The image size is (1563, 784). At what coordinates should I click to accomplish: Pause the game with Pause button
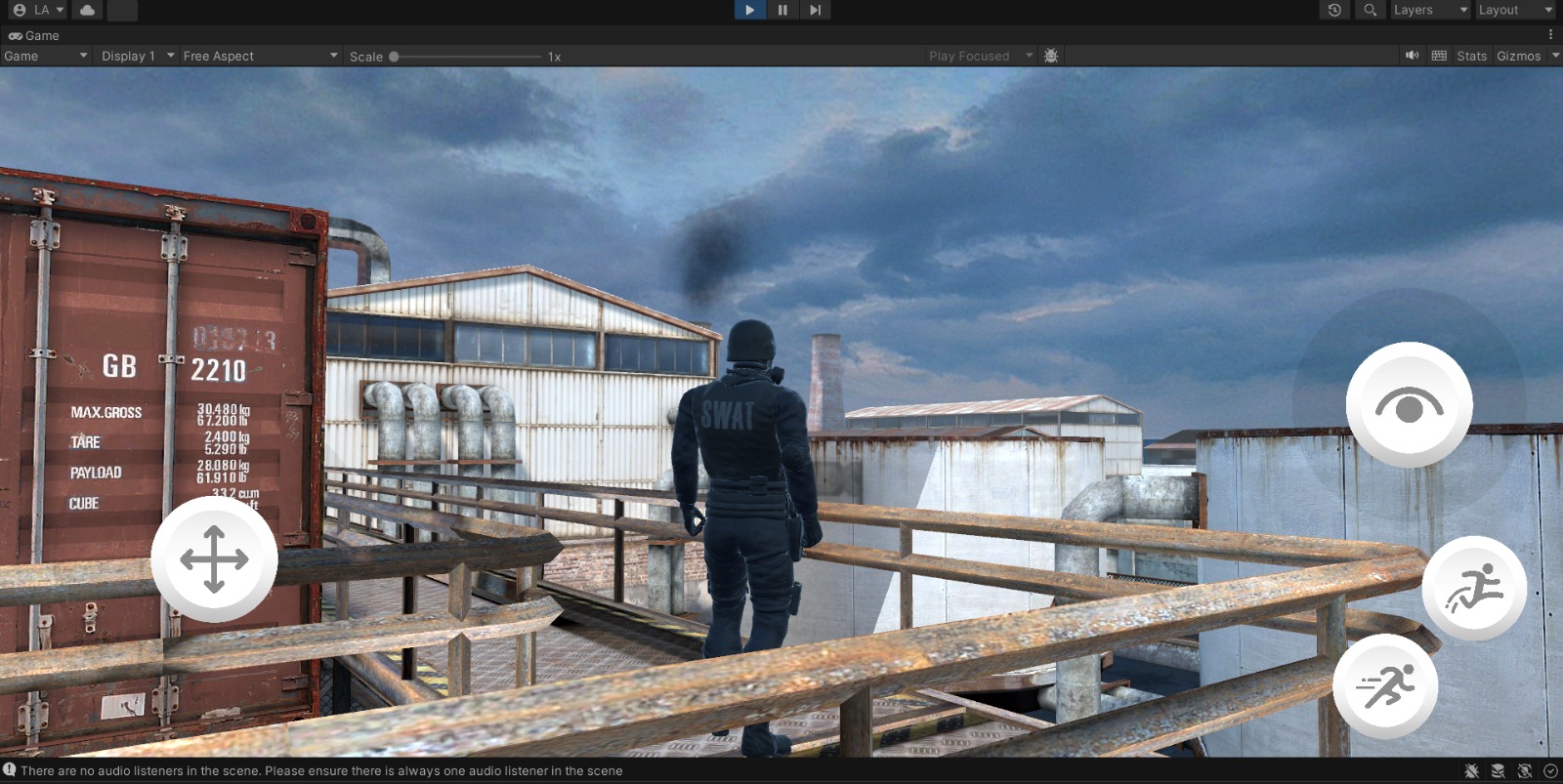point(782,10)
